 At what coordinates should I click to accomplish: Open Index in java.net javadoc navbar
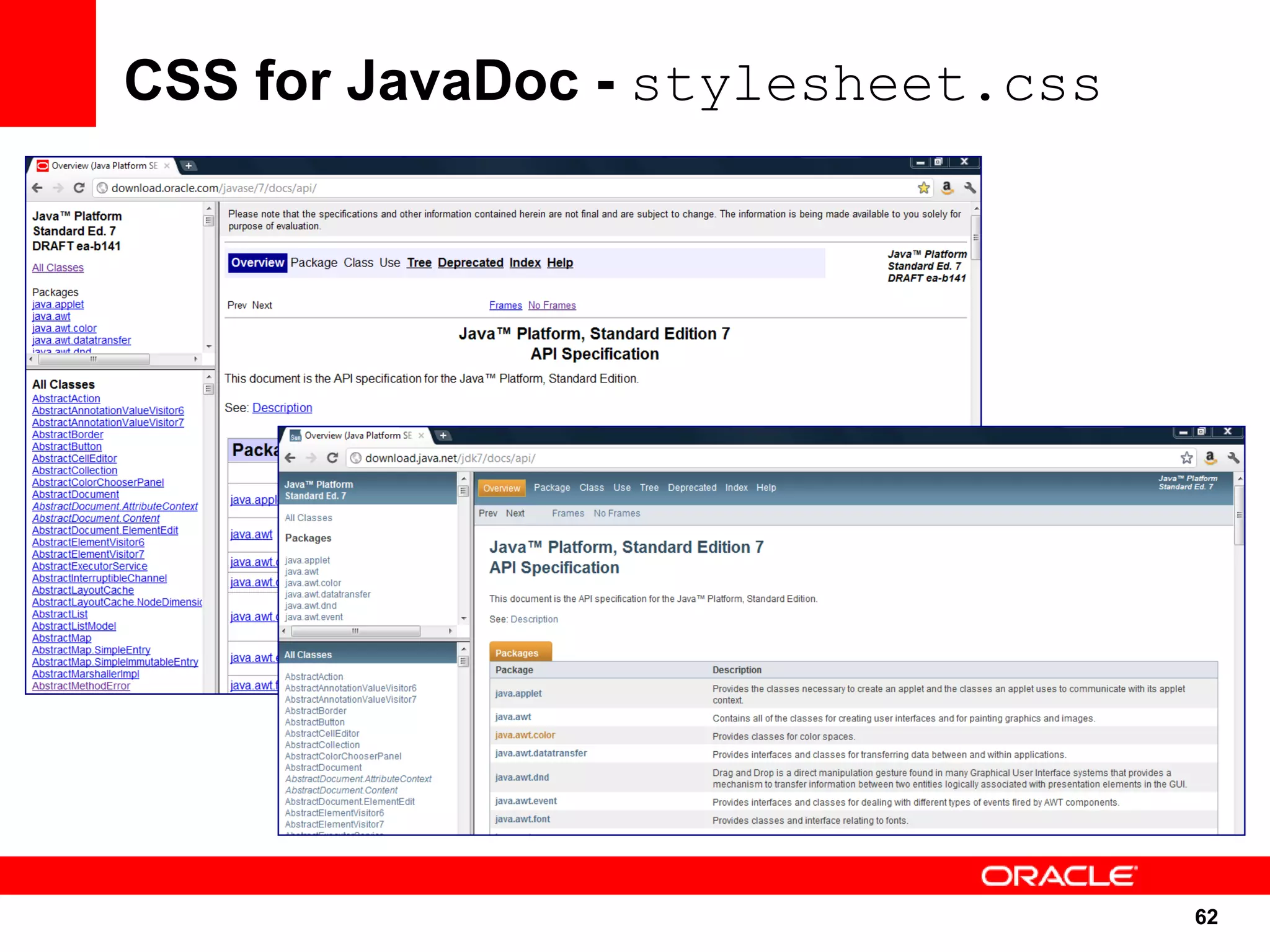pos(737,488)
